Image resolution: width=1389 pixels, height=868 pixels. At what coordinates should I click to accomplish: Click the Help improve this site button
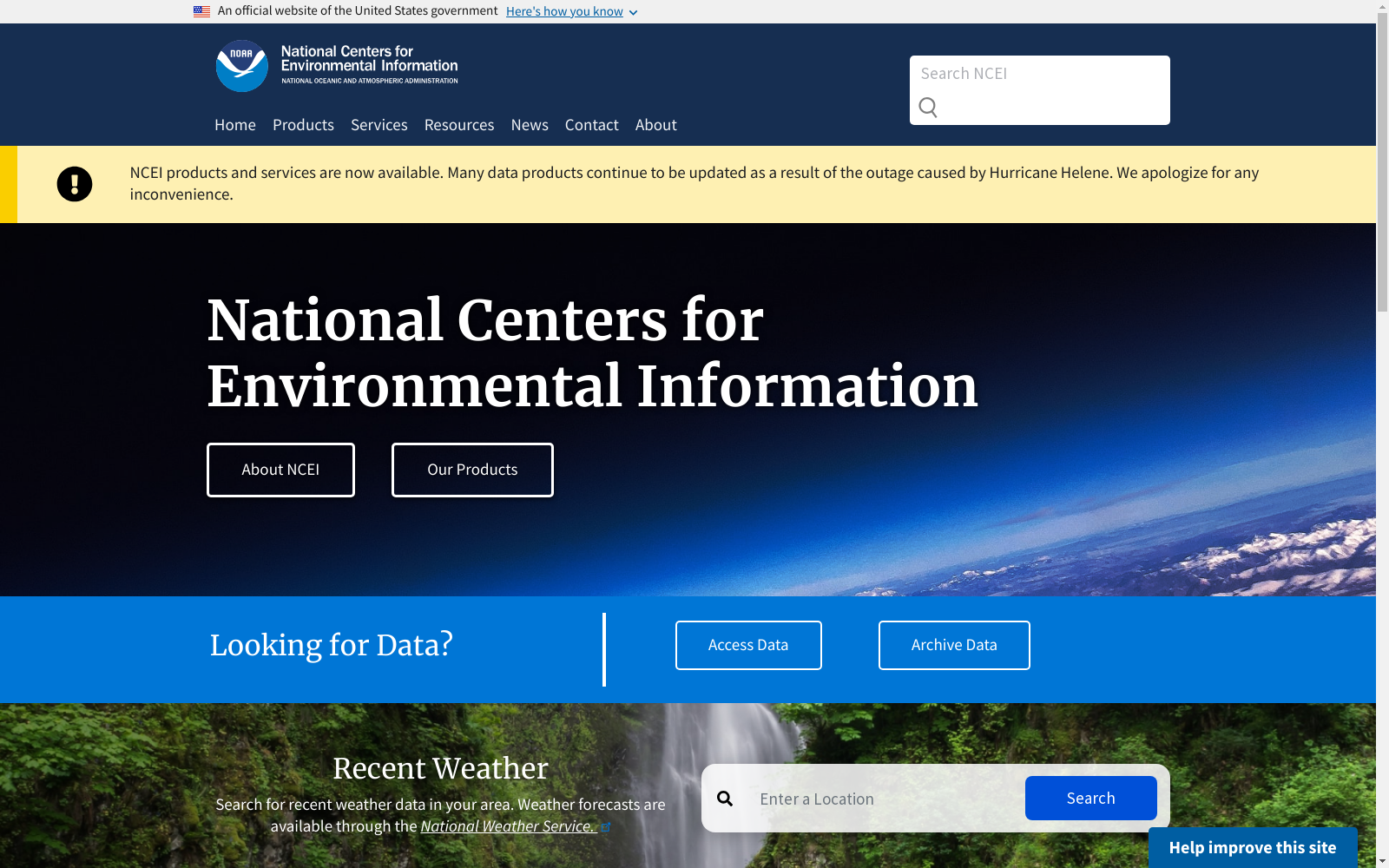(x=1253, y=847)
